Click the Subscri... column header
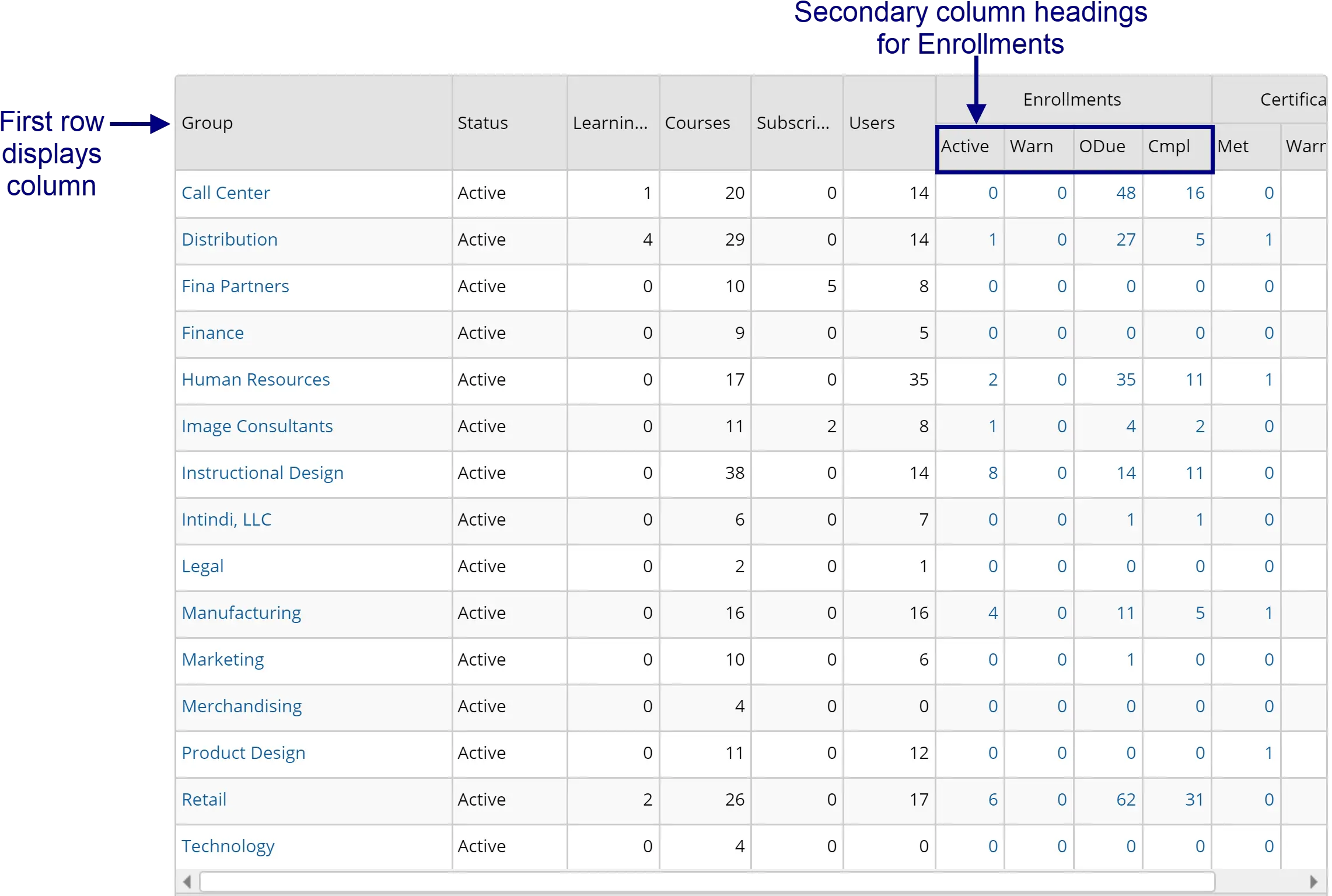 click(x=794, y=122)
